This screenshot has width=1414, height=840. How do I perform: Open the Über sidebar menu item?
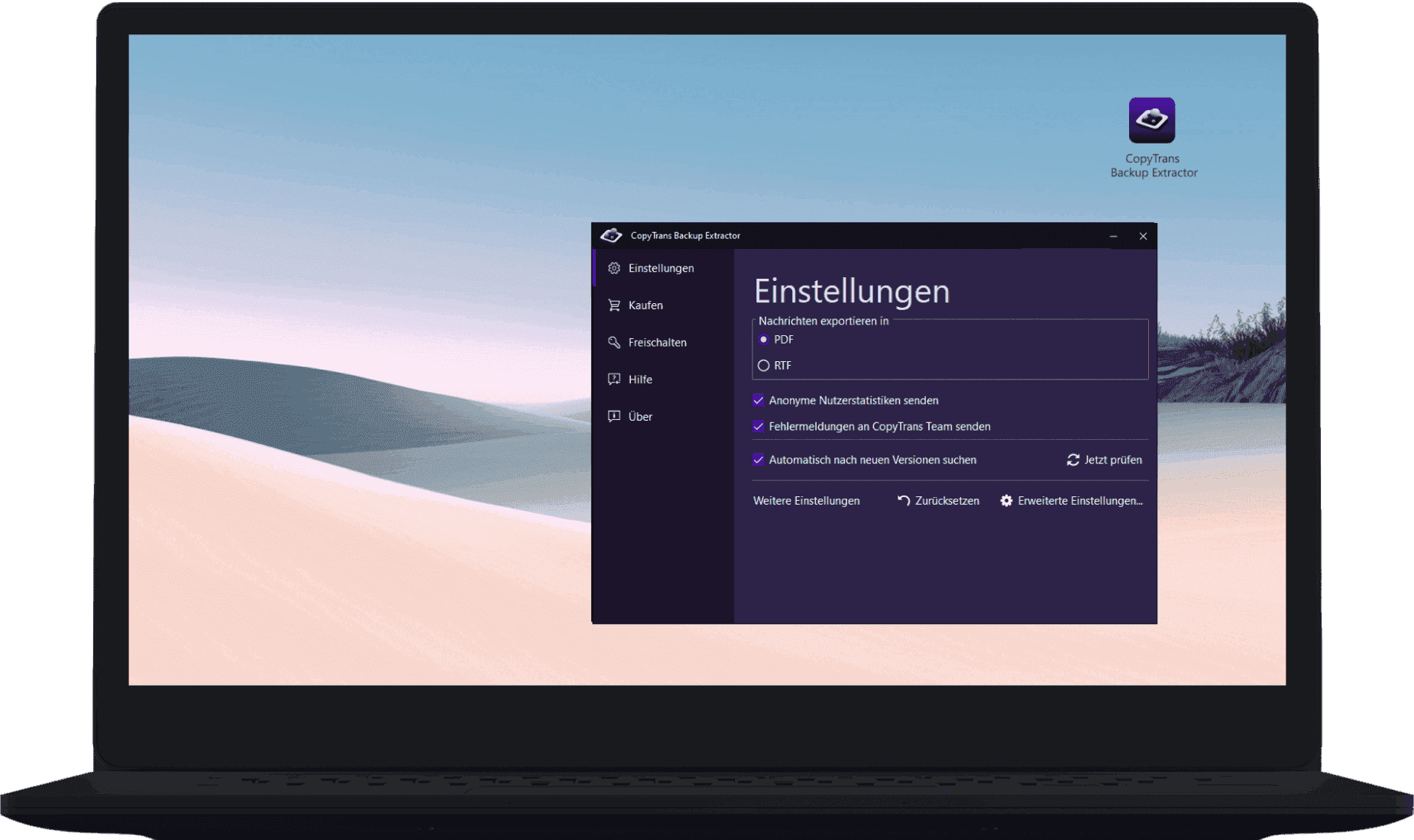pos(663,416)
